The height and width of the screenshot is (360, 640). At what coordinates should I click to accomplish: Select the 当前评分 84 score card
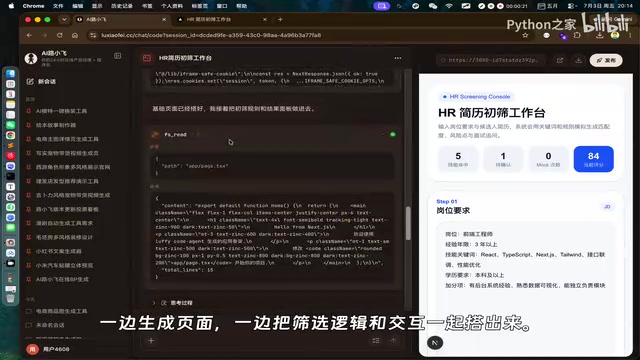pos(593,159)
